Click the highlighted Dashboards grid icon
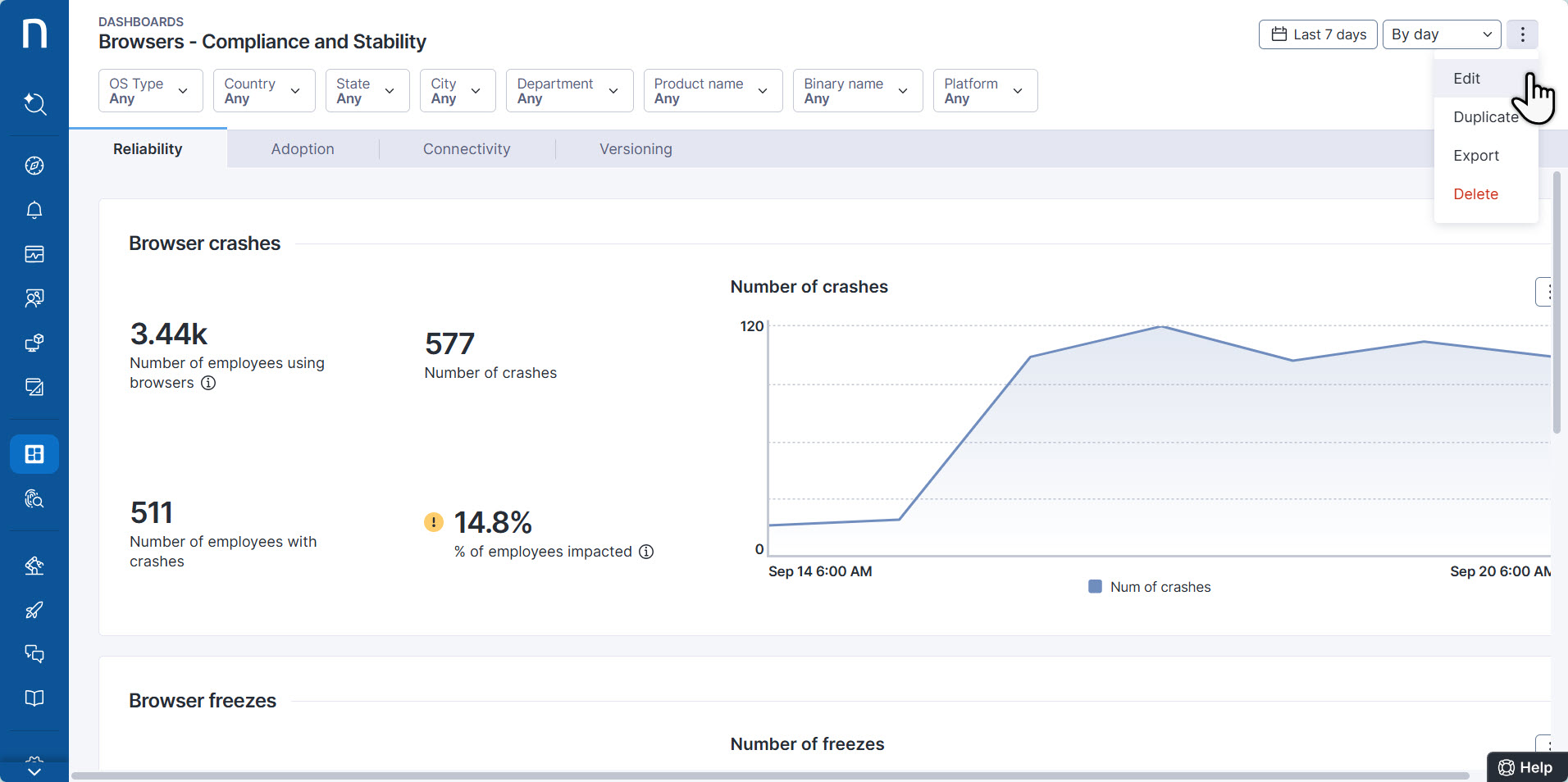1568x782 pixels. click(34, 453)
